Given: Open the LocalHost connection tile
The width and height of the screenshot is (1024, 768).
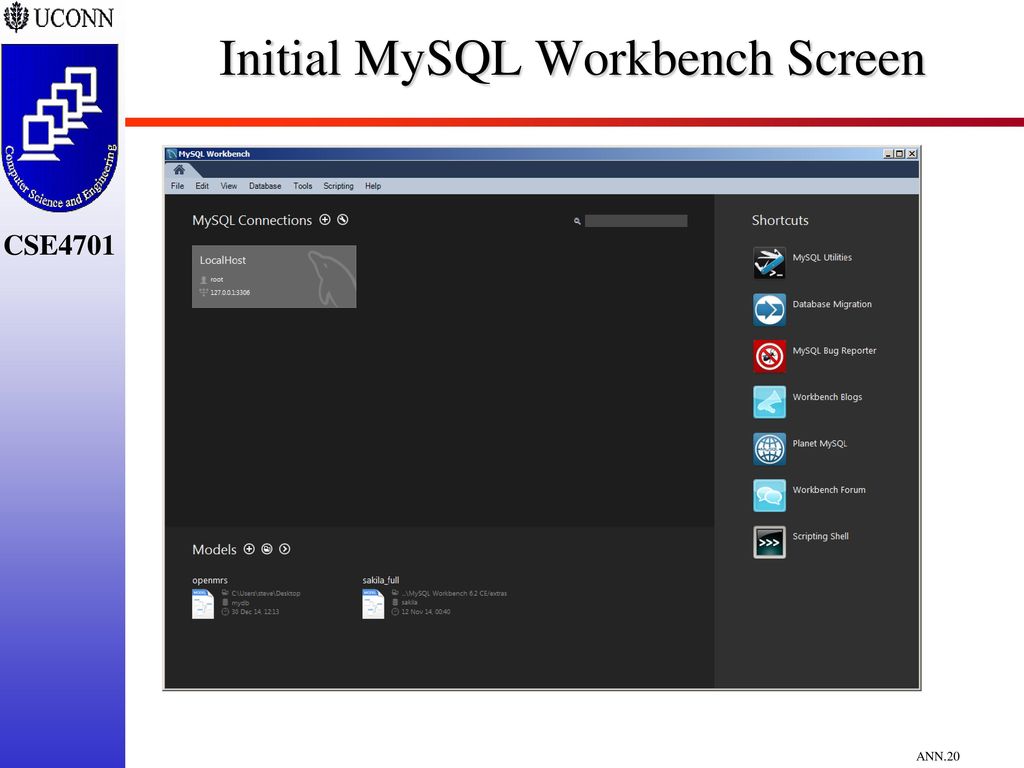Looking at the screenshot, I should pyautogui.click(x=274, y=276).
